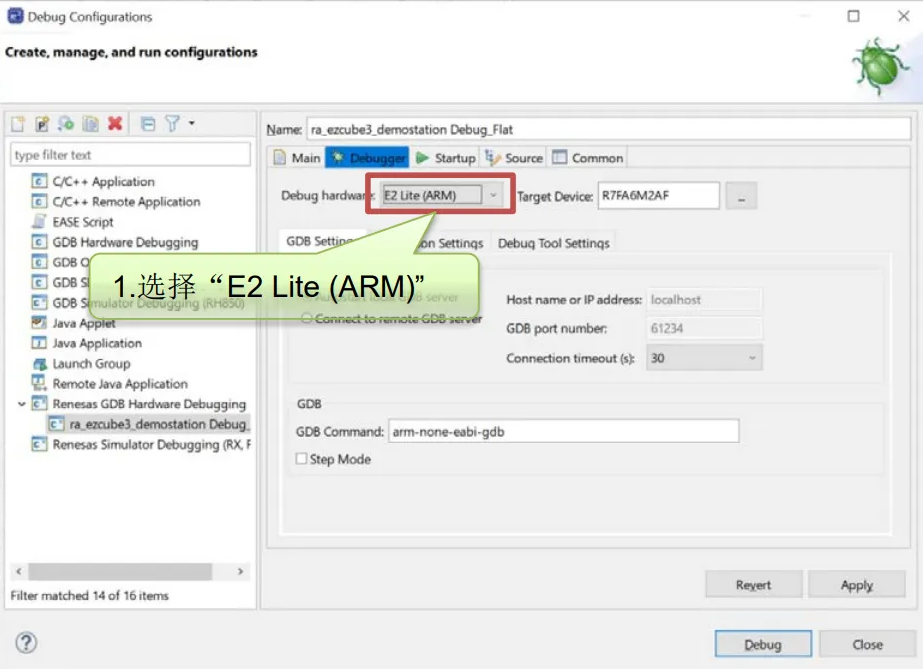
Task: Maximize the Debug Configurations window
Action: click(853, 16)
